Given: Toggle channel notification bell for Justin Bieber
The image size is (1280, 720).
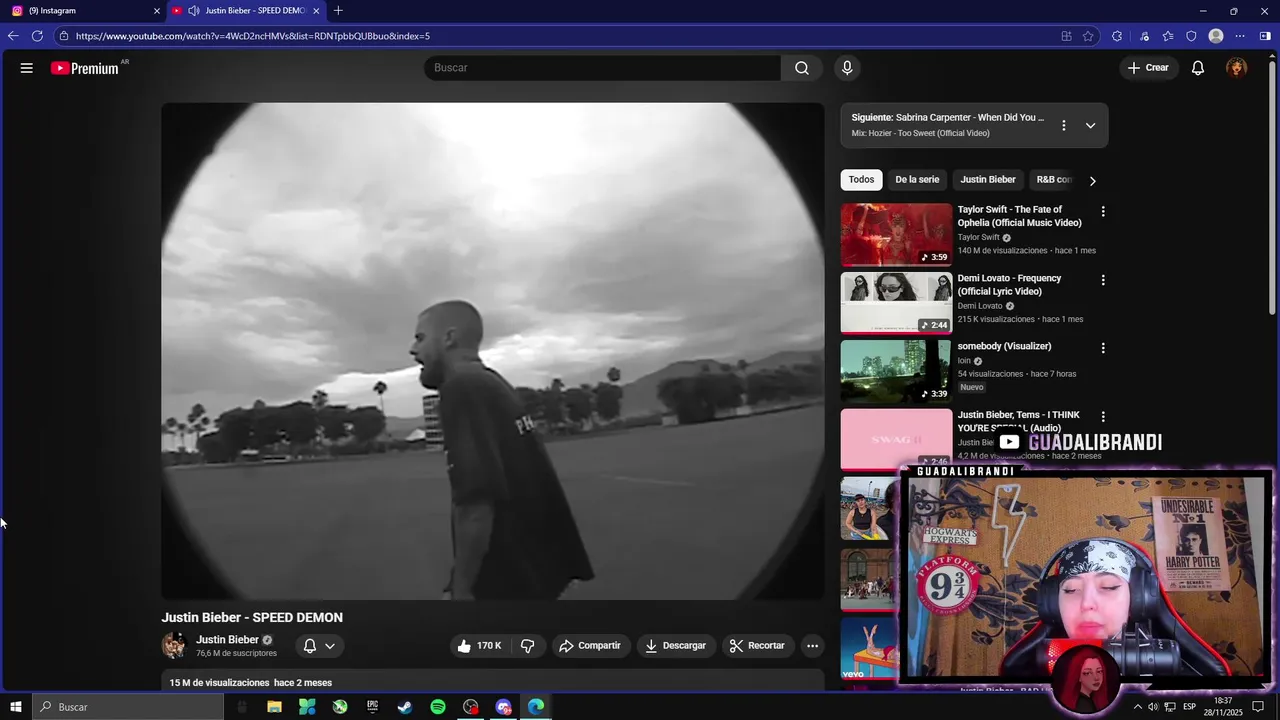Looking at the screenshot, I should [x=310, y=646].
